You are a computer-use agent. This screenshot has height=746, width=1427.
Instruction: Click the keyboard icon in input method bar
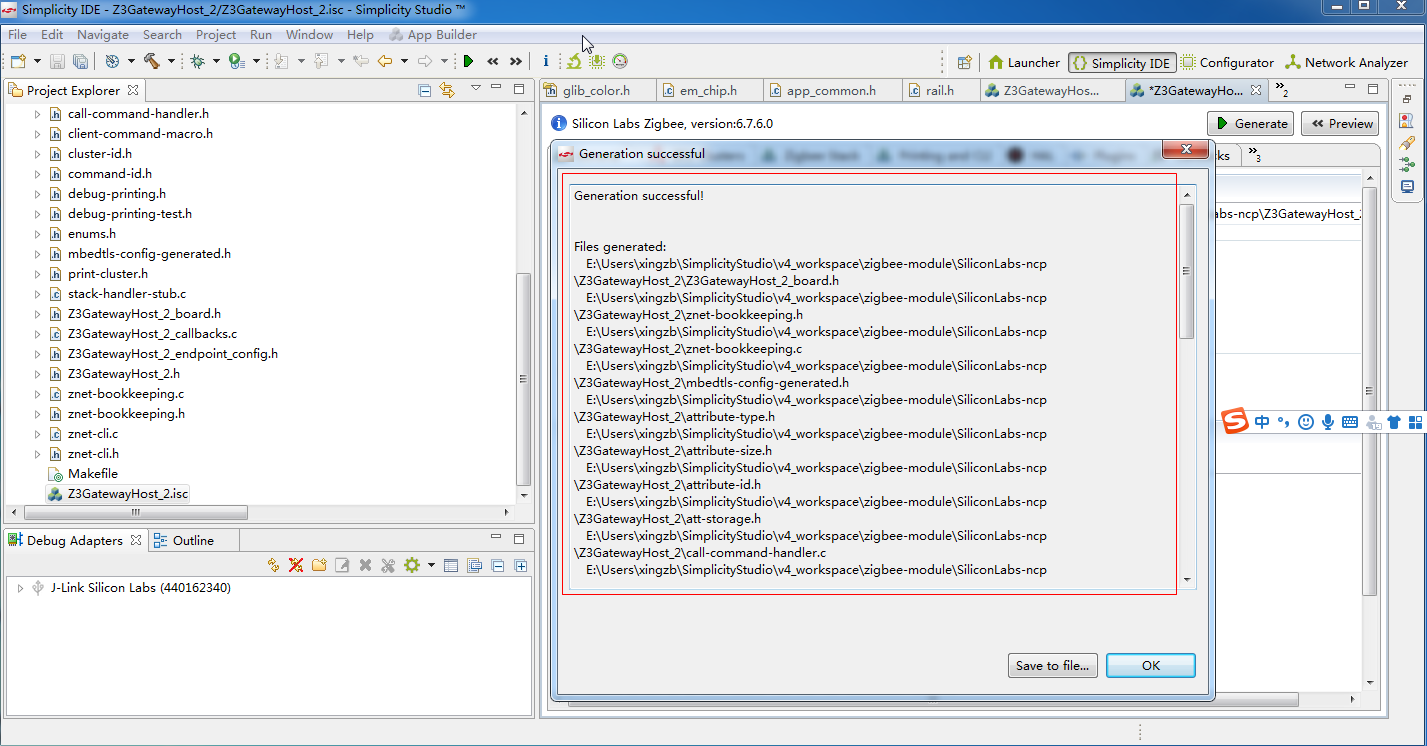pyautogui.click(x=1350, y=422)
